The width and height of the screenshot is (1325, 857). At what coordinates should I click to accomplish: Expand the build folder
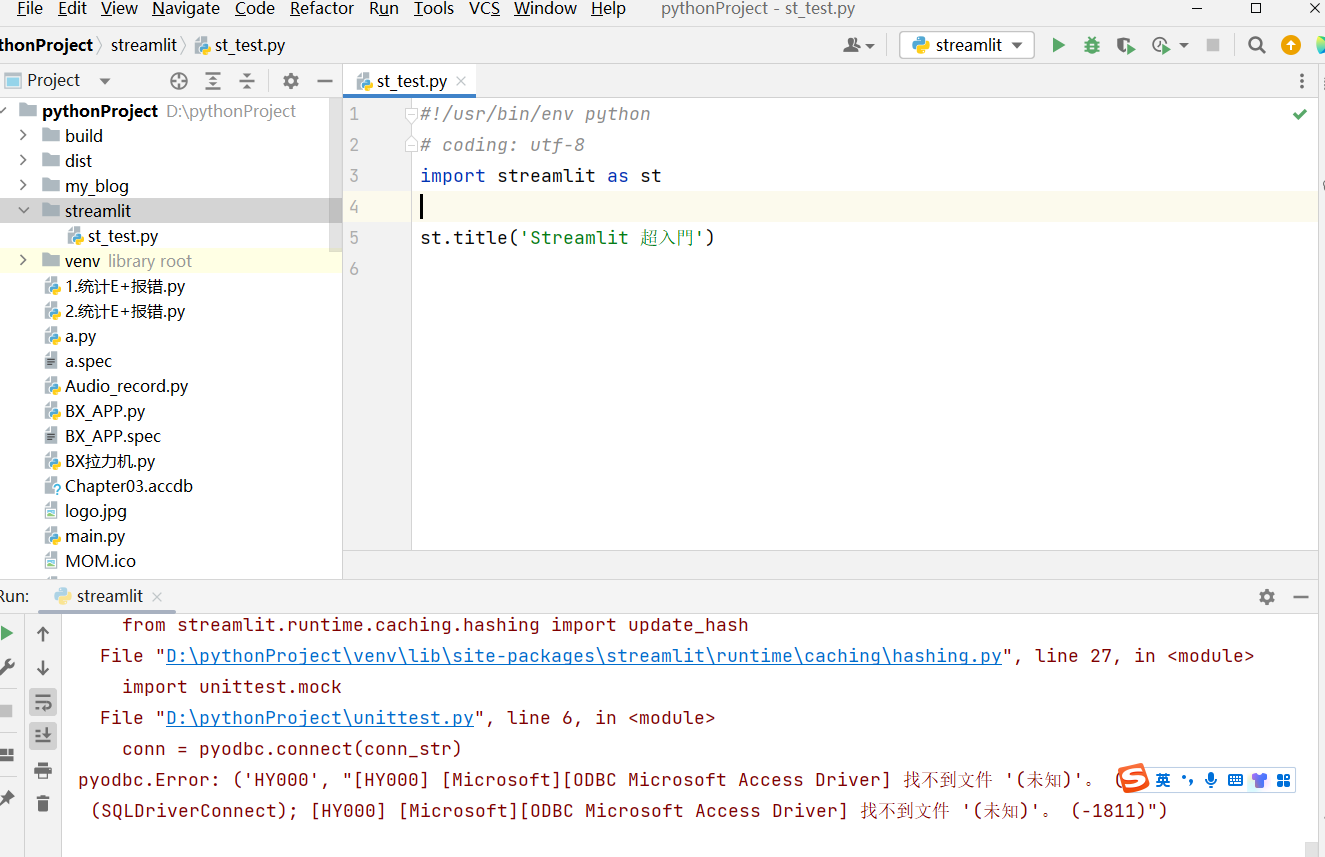23,135
